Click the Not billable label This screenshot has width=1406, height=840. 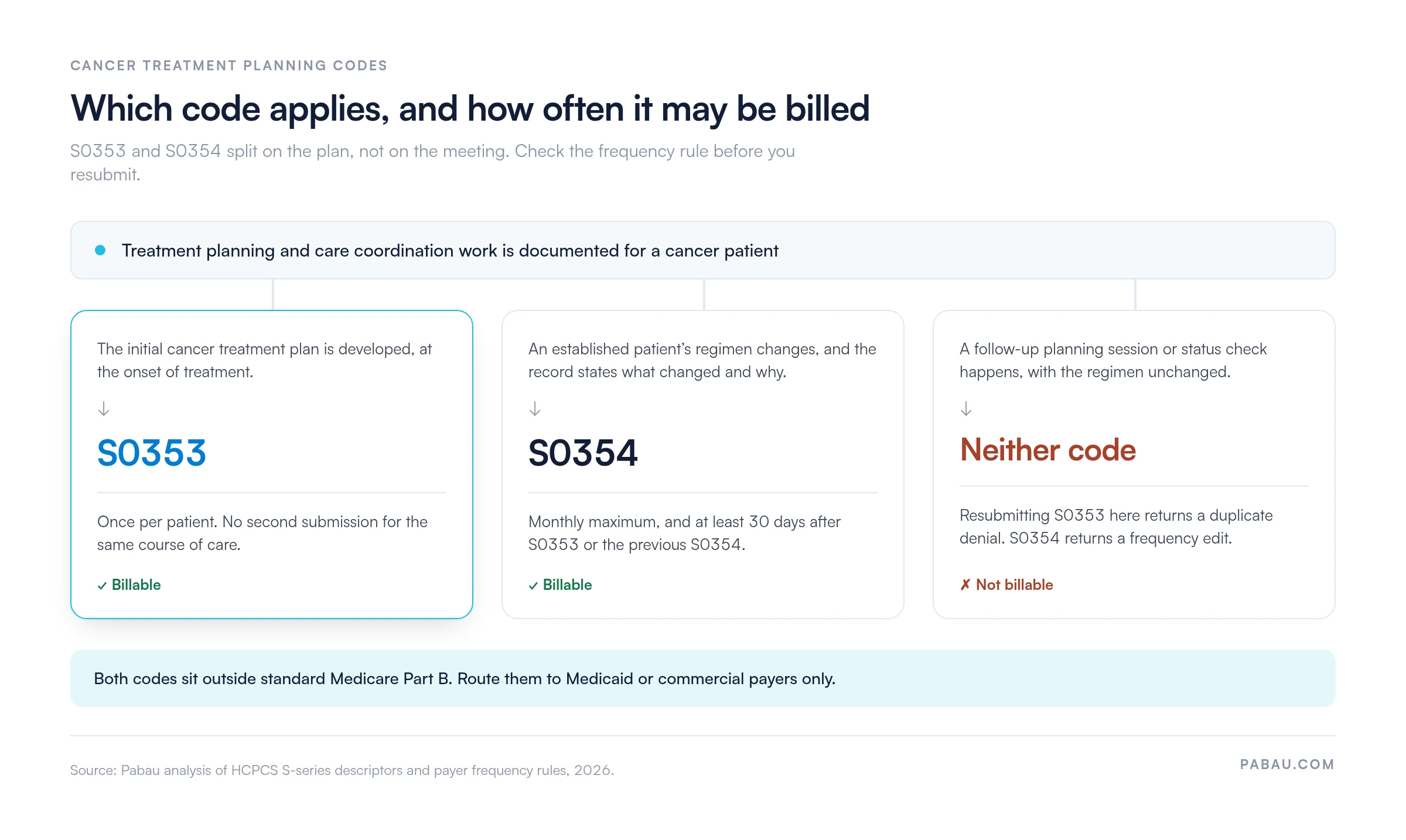[x=1014, y=585]
